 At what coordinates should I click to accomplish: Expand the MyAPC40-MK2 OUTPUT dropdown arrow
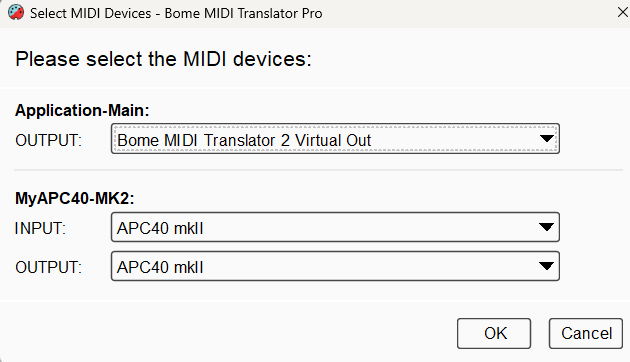pos(546,266)
